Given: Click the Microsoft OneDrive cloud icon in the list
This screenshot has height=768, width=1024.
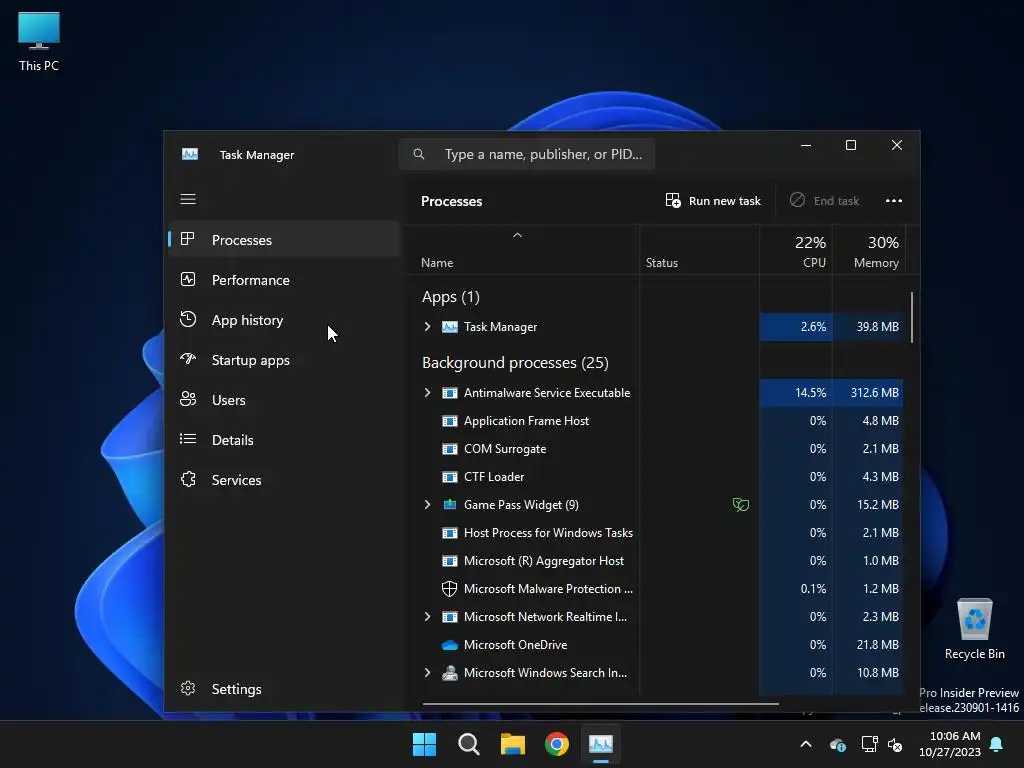Looking at the screenshot, I should pos(449,645).
